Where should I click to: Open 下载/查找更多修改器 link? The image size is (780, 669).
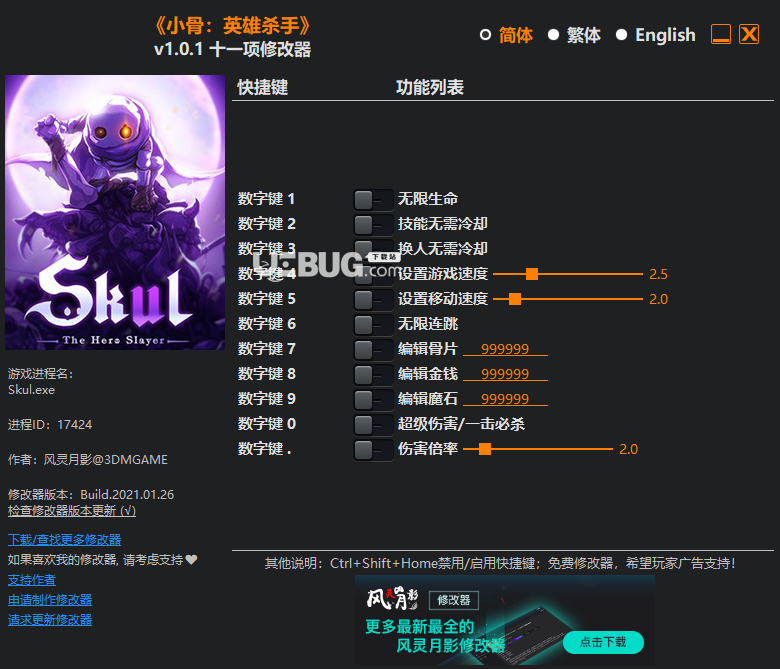(64, 540)
